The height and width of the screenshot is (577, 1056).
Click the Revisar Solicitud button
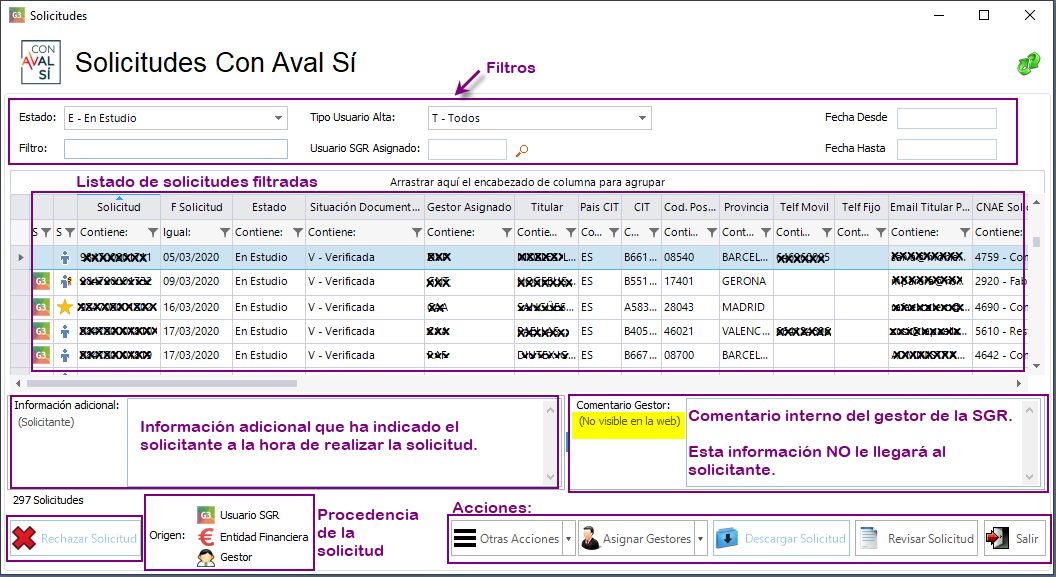coord(917,539)
